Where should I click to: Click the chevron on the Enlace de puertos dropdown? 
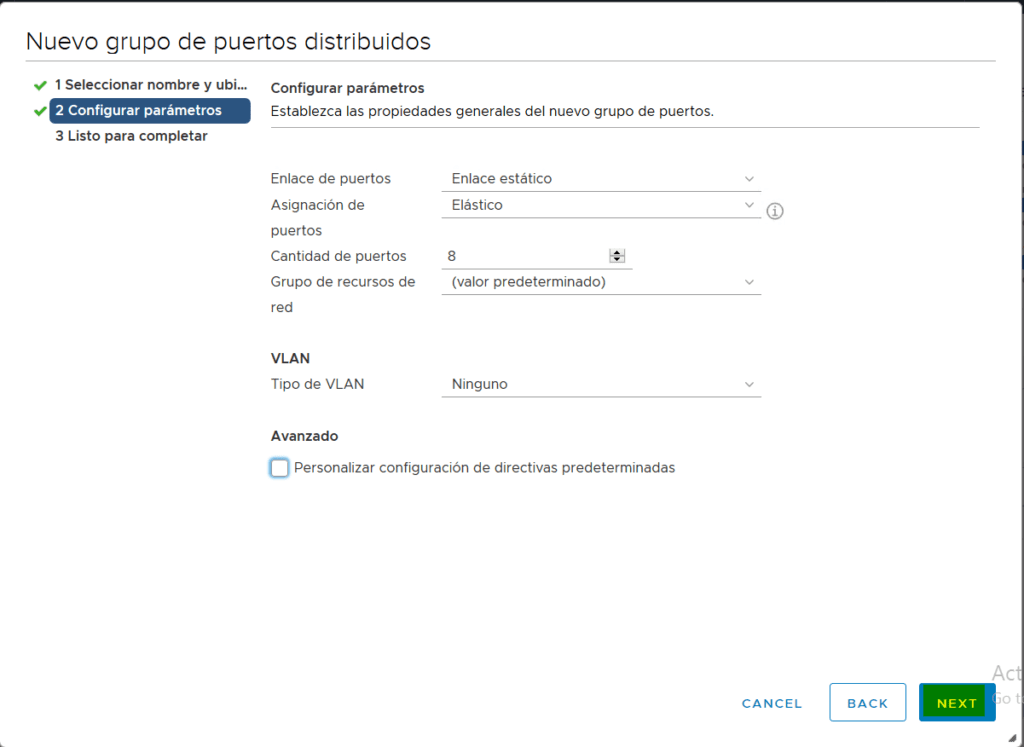pos(748,178)
